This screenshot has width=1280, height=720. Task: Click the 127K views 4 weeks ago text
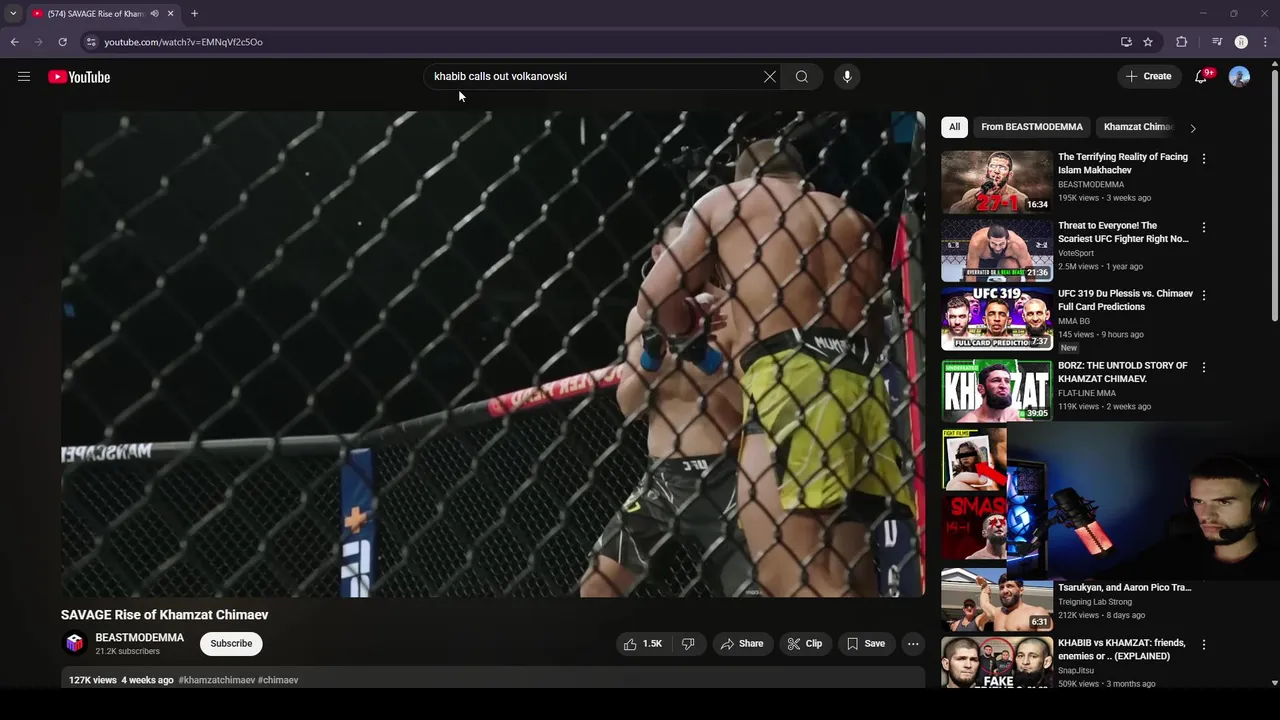click(x=121, y=680)
